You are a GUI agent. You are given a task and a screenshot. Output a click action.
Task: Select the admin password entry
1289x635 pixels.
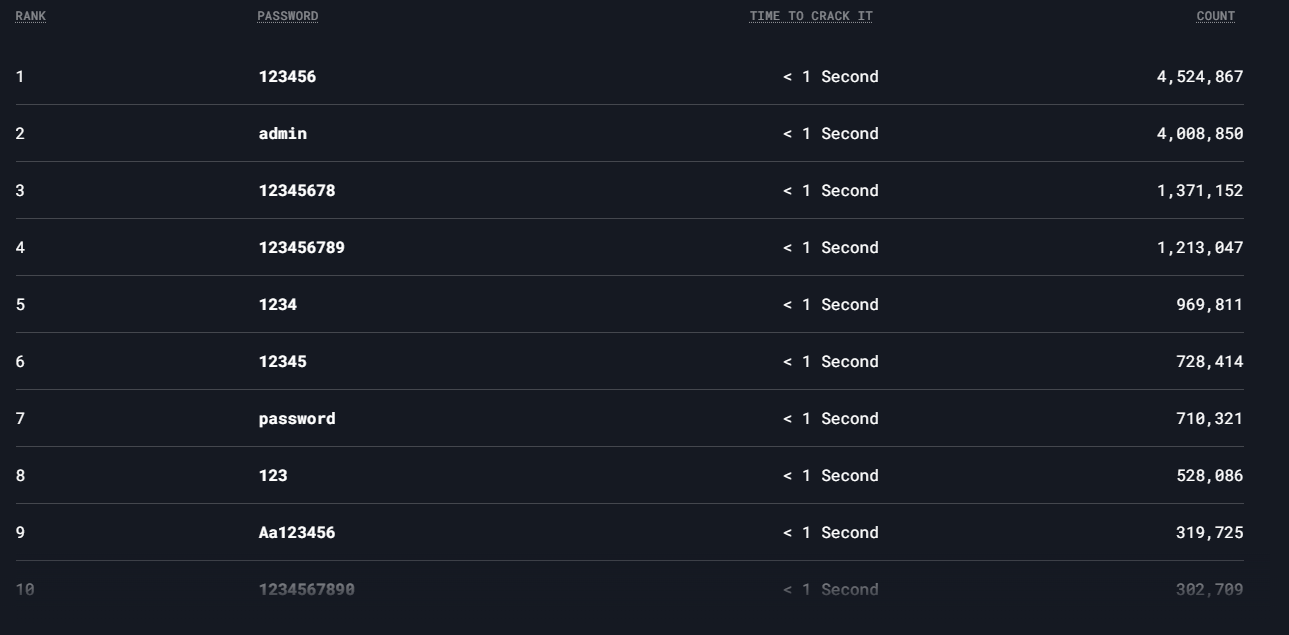coord(283,133)
